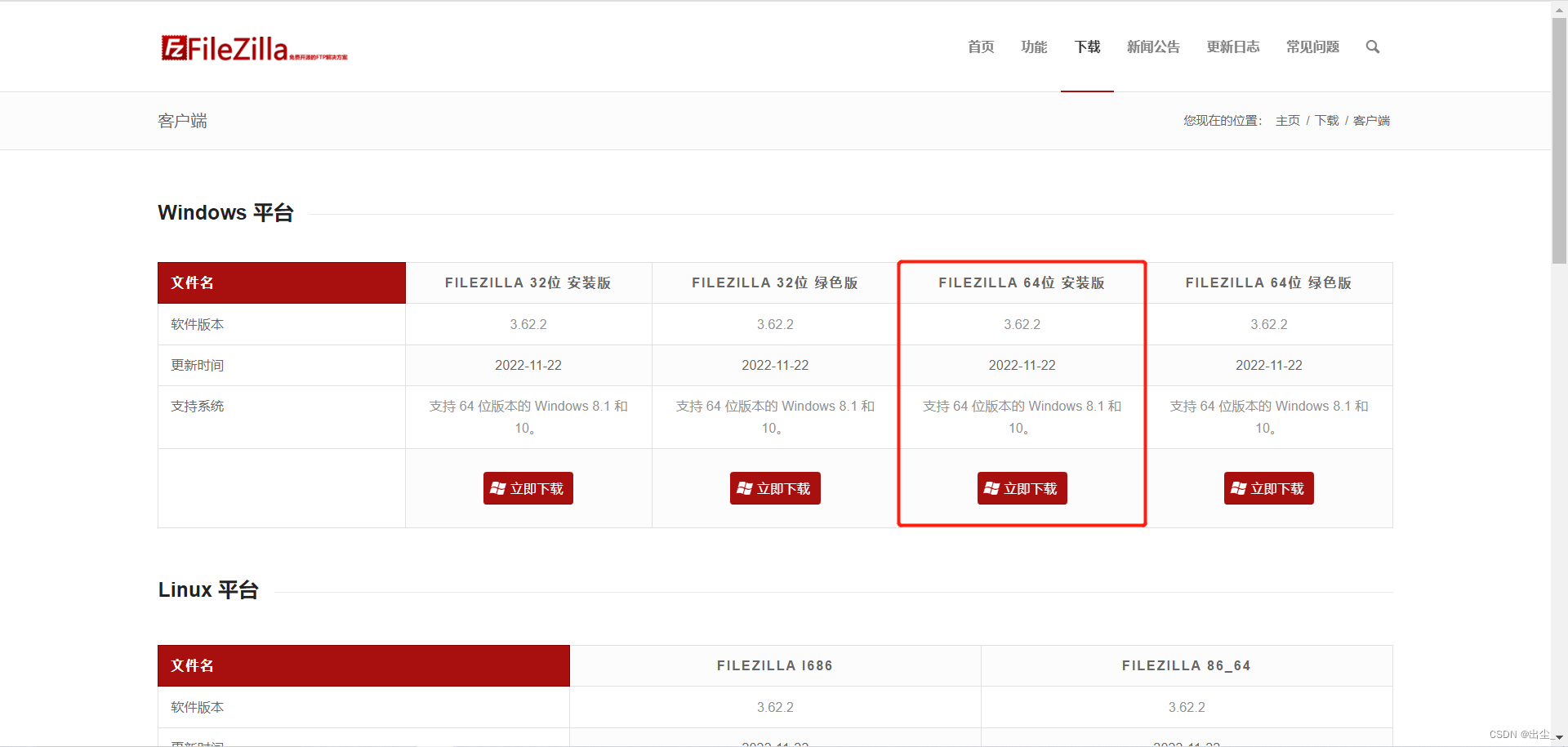Viewport: 1568px width, 747px height.
Task: Open the search magnifier icon
Action: click(x=1372, y=47)
